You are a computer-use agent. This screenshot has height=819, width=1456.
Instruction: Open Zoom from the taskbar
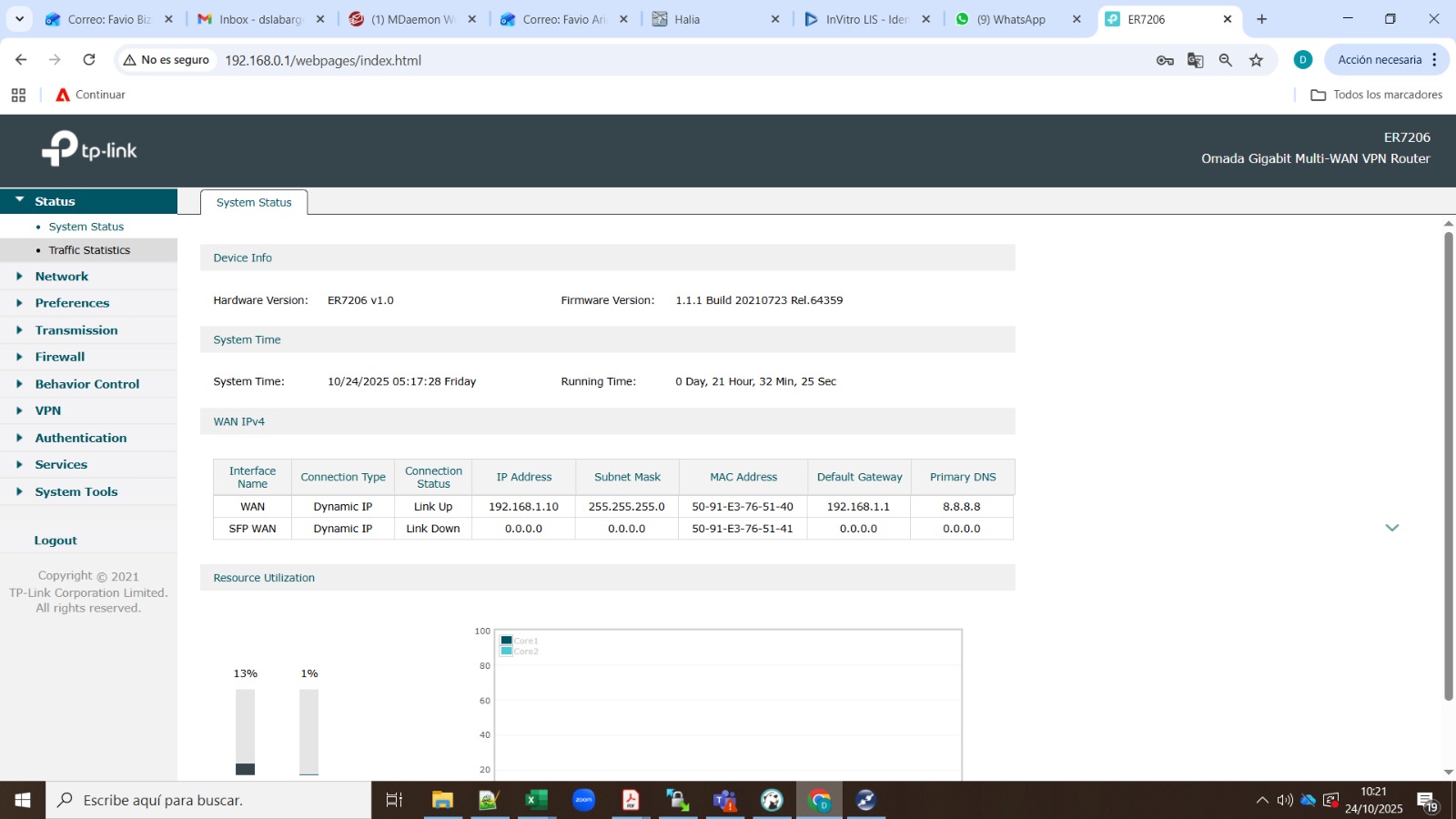[583, 800]
